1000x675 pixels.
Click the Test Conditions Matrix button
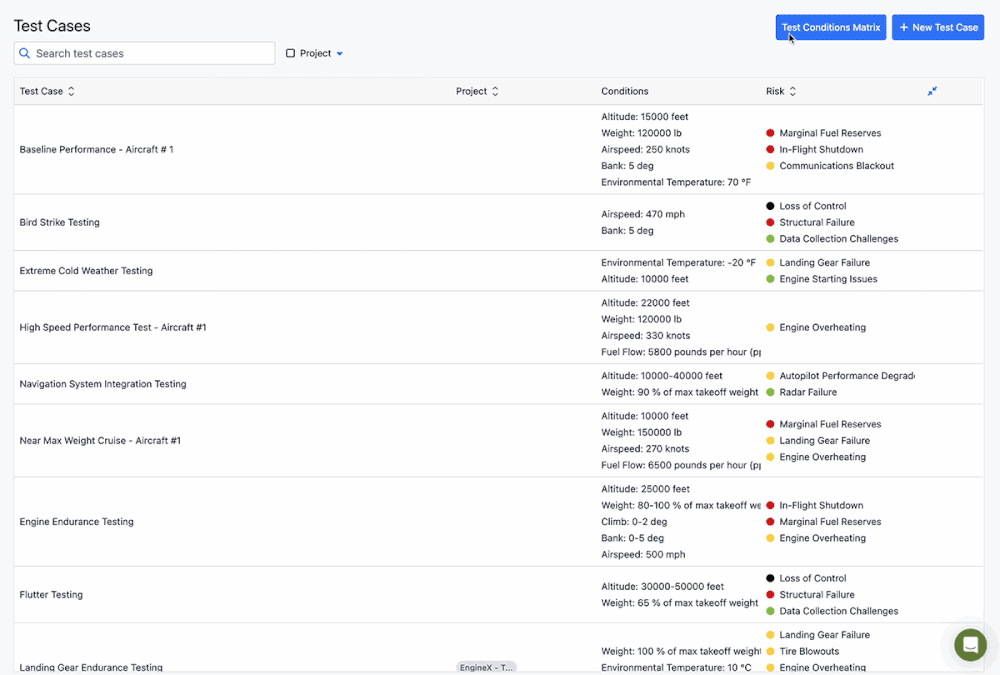point(830,27)
